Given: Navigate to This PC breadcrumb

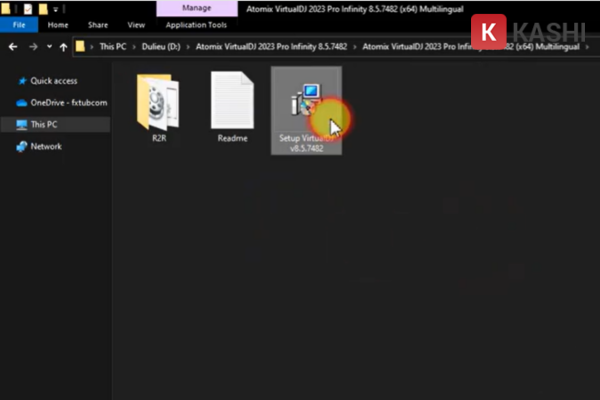Looking at the screenshot, I should point(113,47).
